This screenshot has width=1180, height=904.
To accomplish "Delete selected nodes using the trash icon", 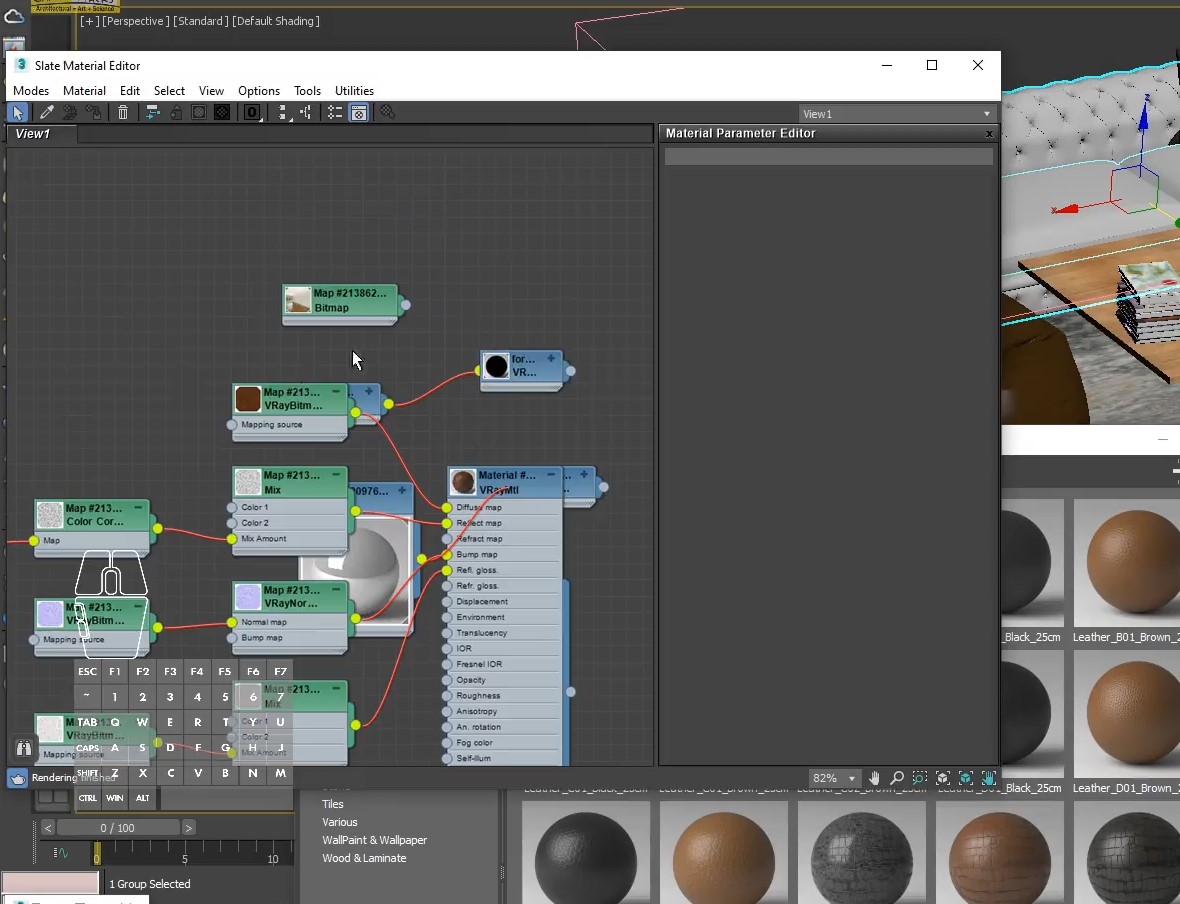I will click(123, 112).
